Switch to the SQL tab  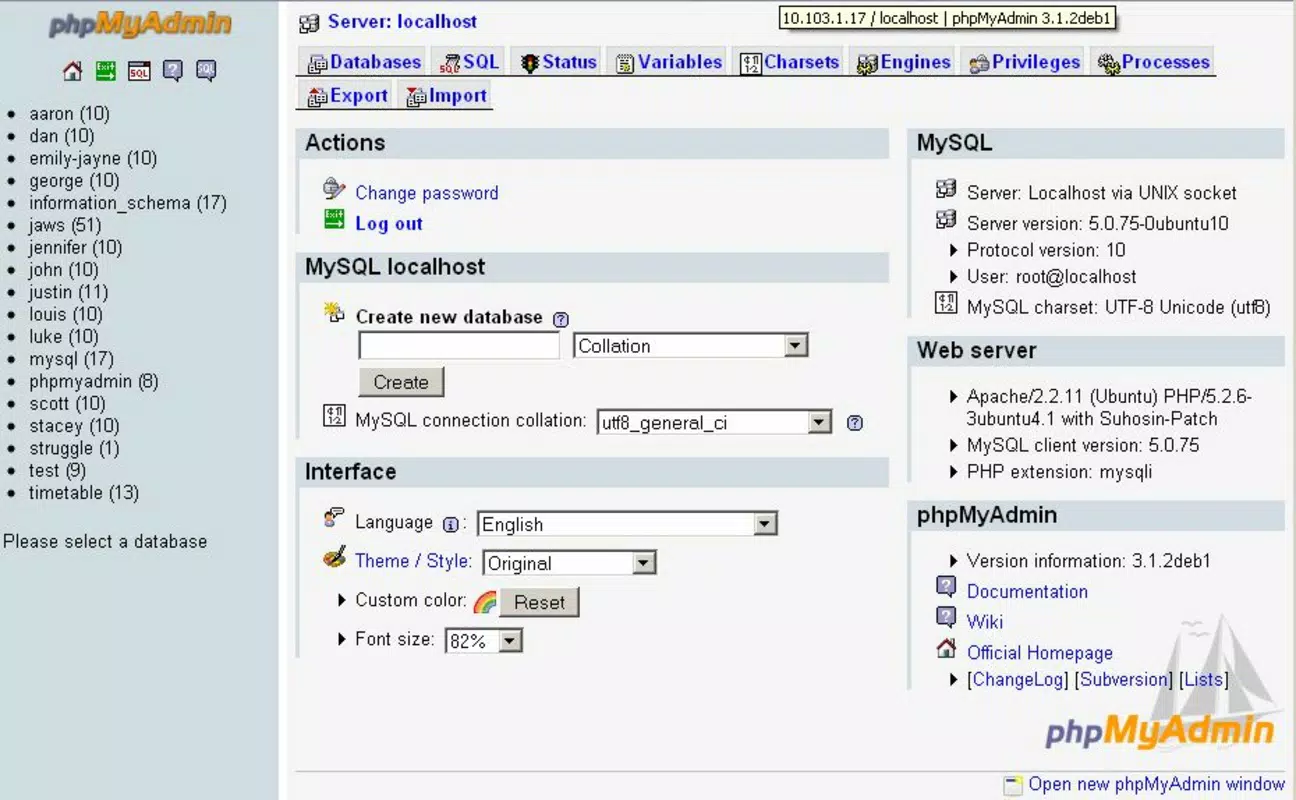pos(469,62)
